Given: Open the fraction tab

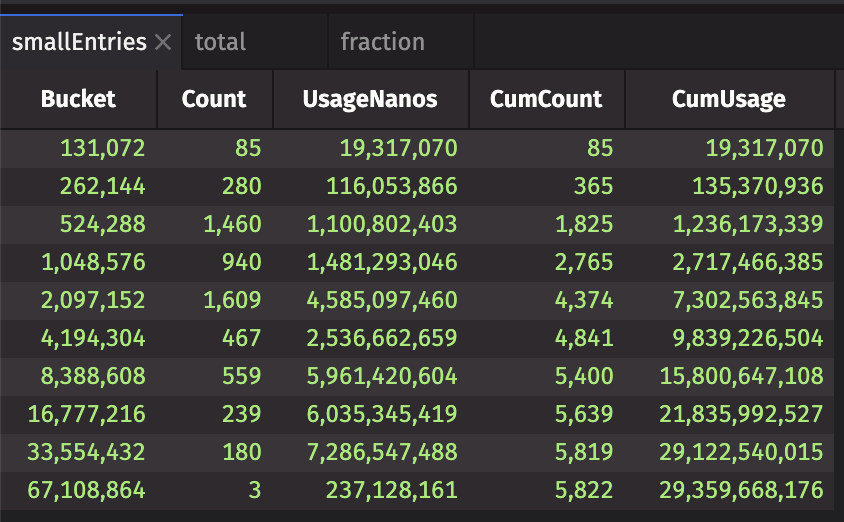Looking at the screenshot, I should (x=382, y=42).
